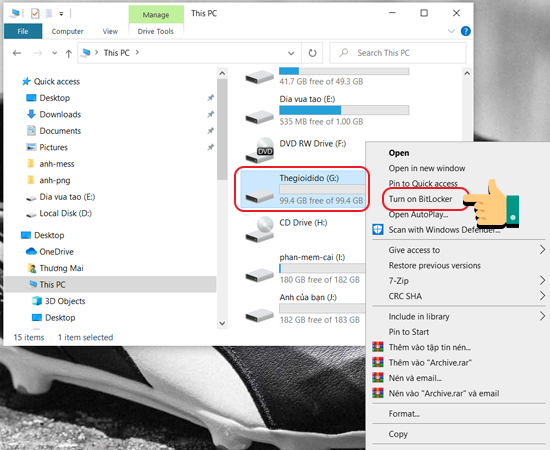Click Scan with Windows Defender shield icon
The height and width of the screenshot is (450, 550).
coord(378,230)
